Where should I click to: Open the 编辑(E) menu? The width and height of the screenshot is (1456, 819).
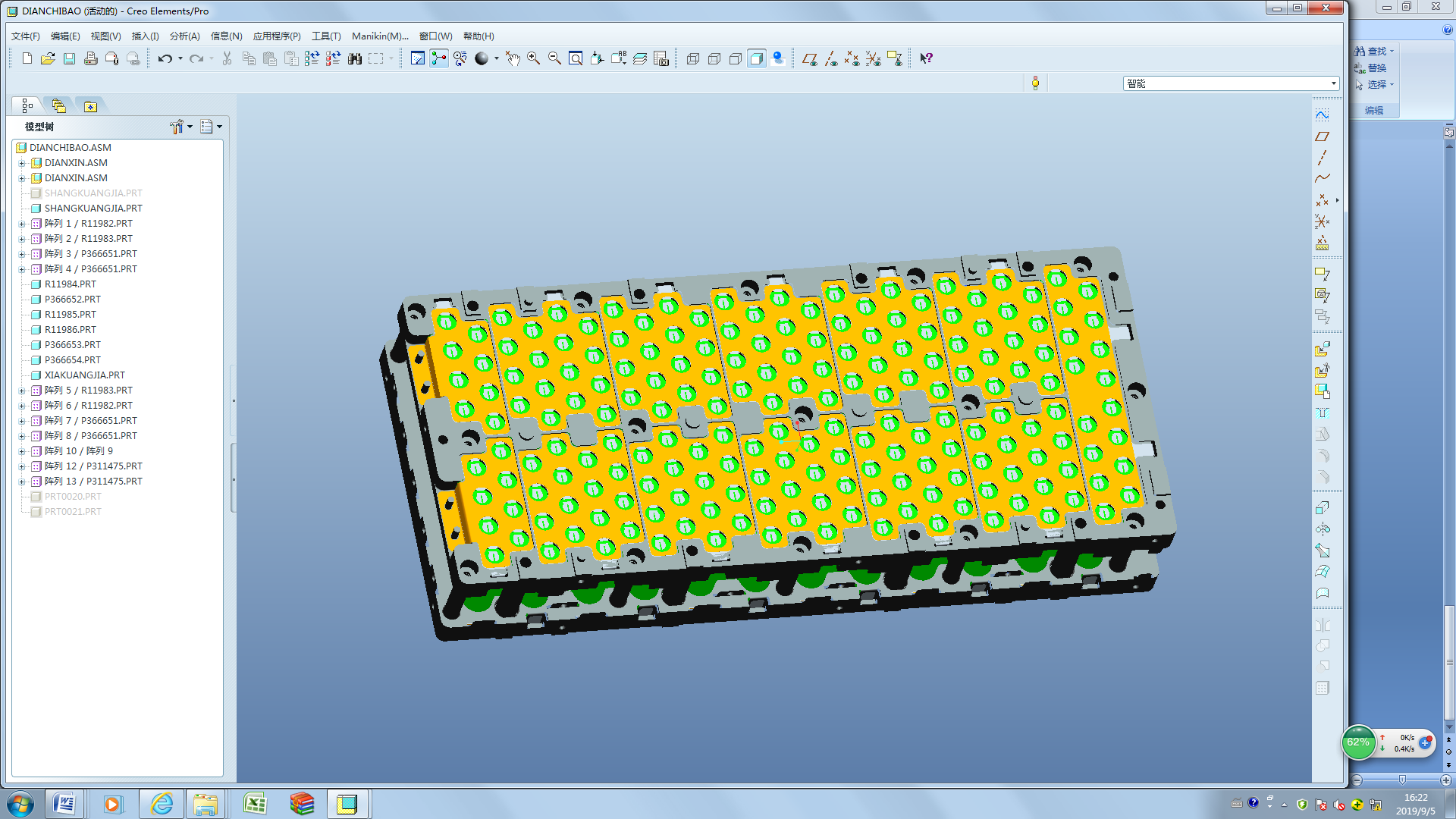tap(65, 36)
